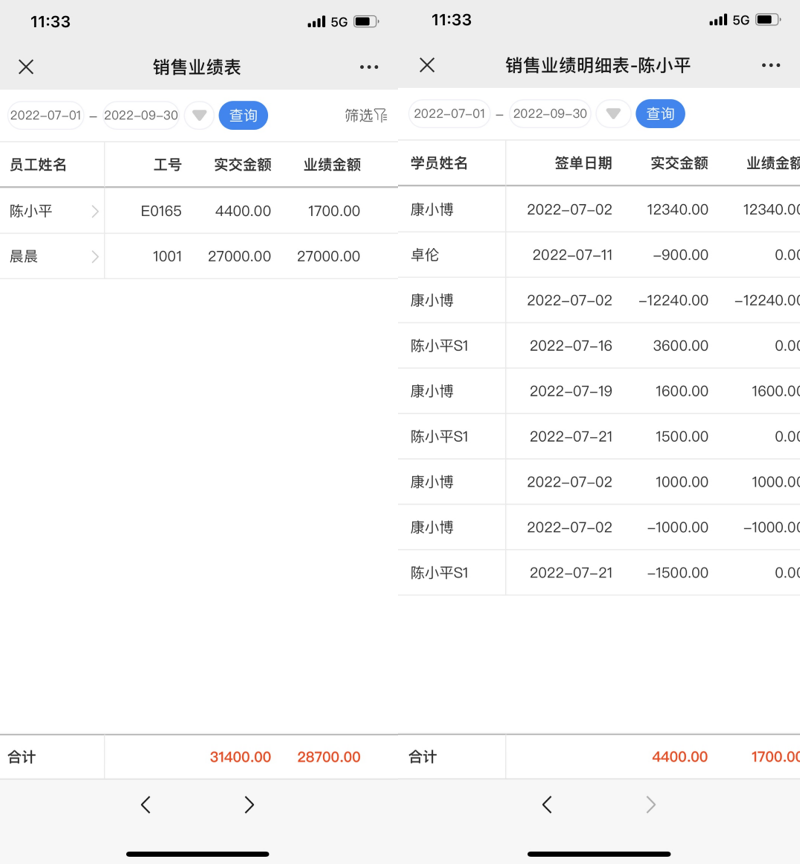Close the 销售业绩表 page with X icon
The height and width of the screenshot is (864, 801).
coord(26,67)
